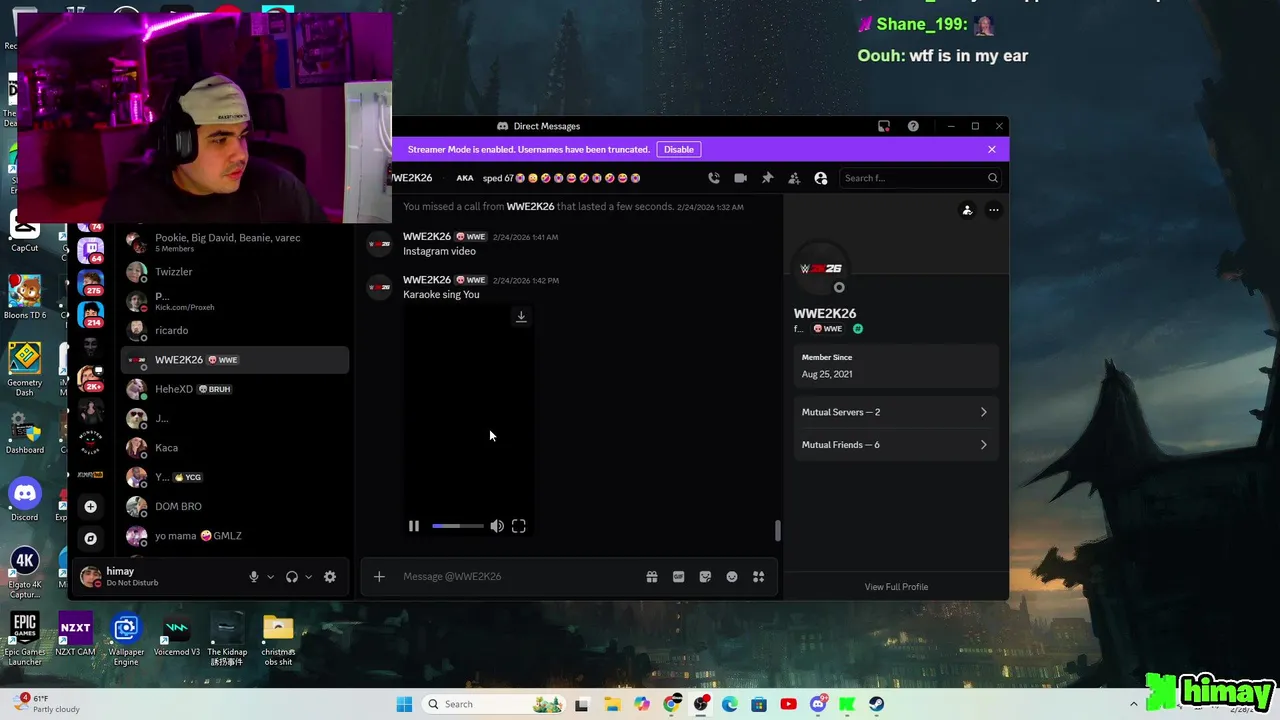Add friends to this DM
1280x720 pixels.
click(794, 178)
